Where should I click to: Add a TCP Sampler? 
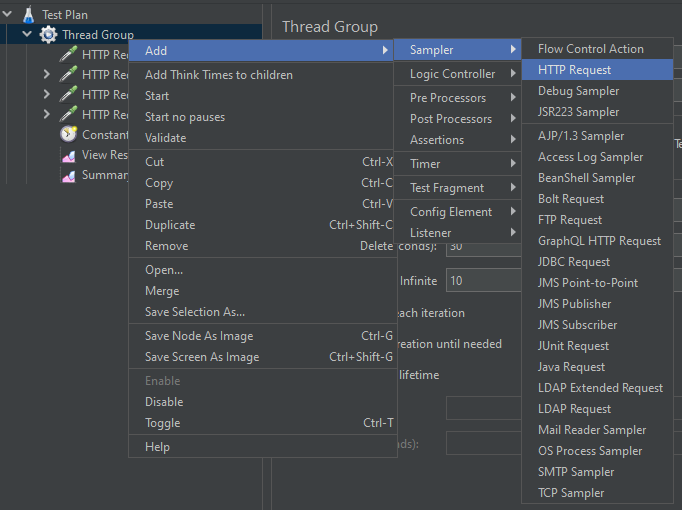pyautogui.click(x=598, y=493)
